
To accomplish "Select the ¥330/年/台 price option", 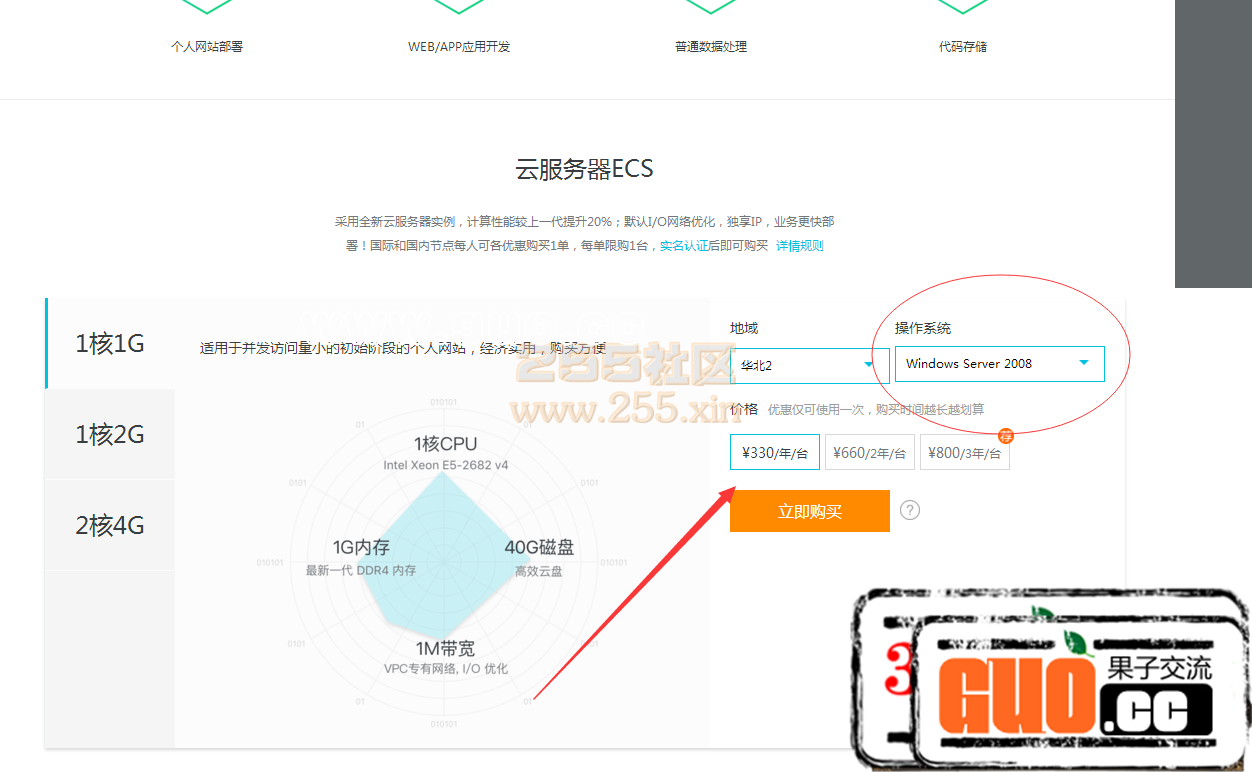I will coord(775,453).
